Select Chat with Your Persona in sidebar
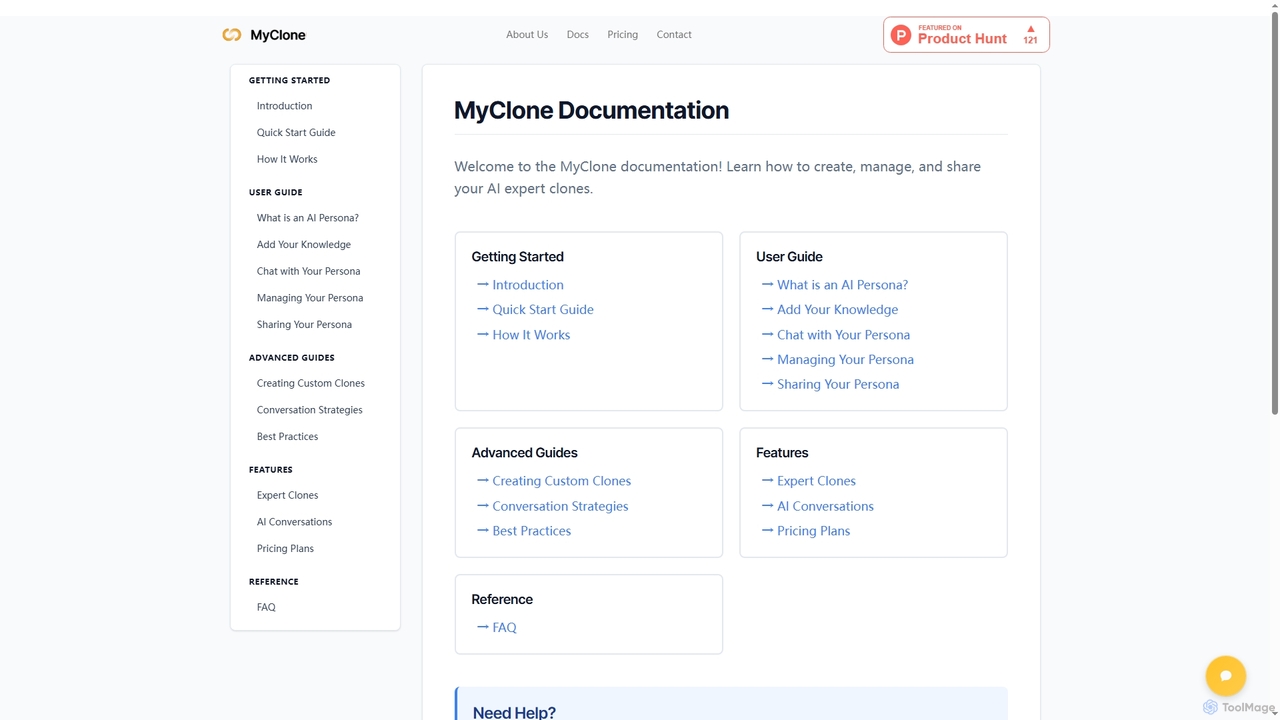The image size is (1280, 720). [x=308, y=272]
